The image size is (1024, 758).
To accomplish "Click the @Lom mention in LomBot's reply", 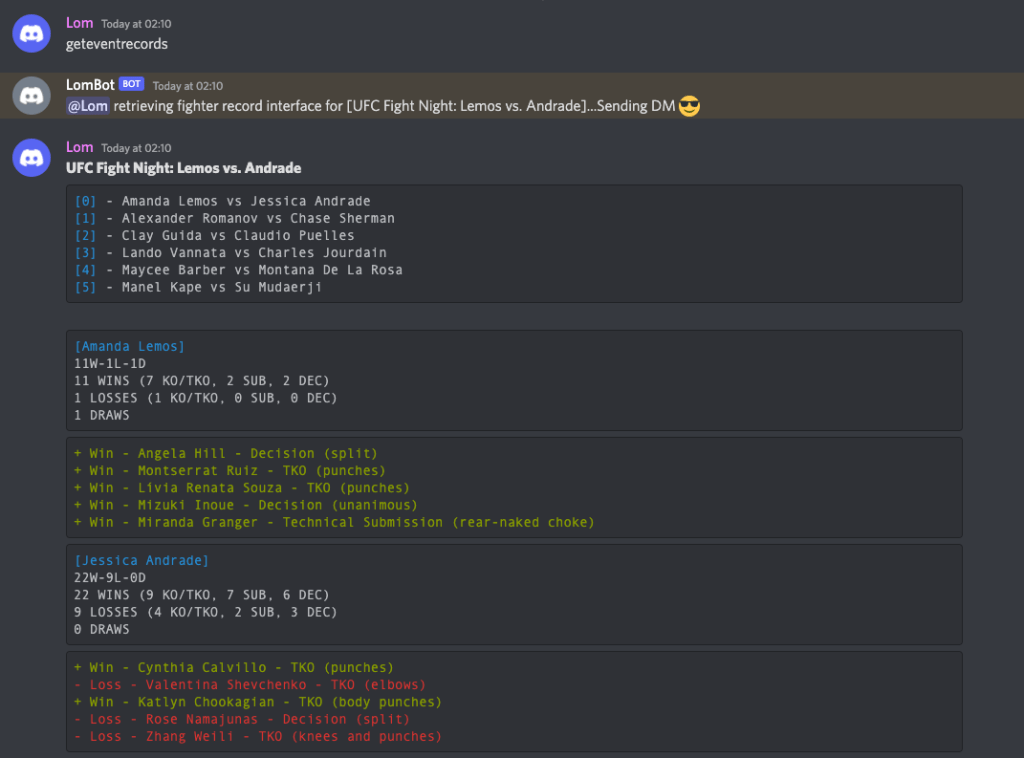I will coord(87,106).
